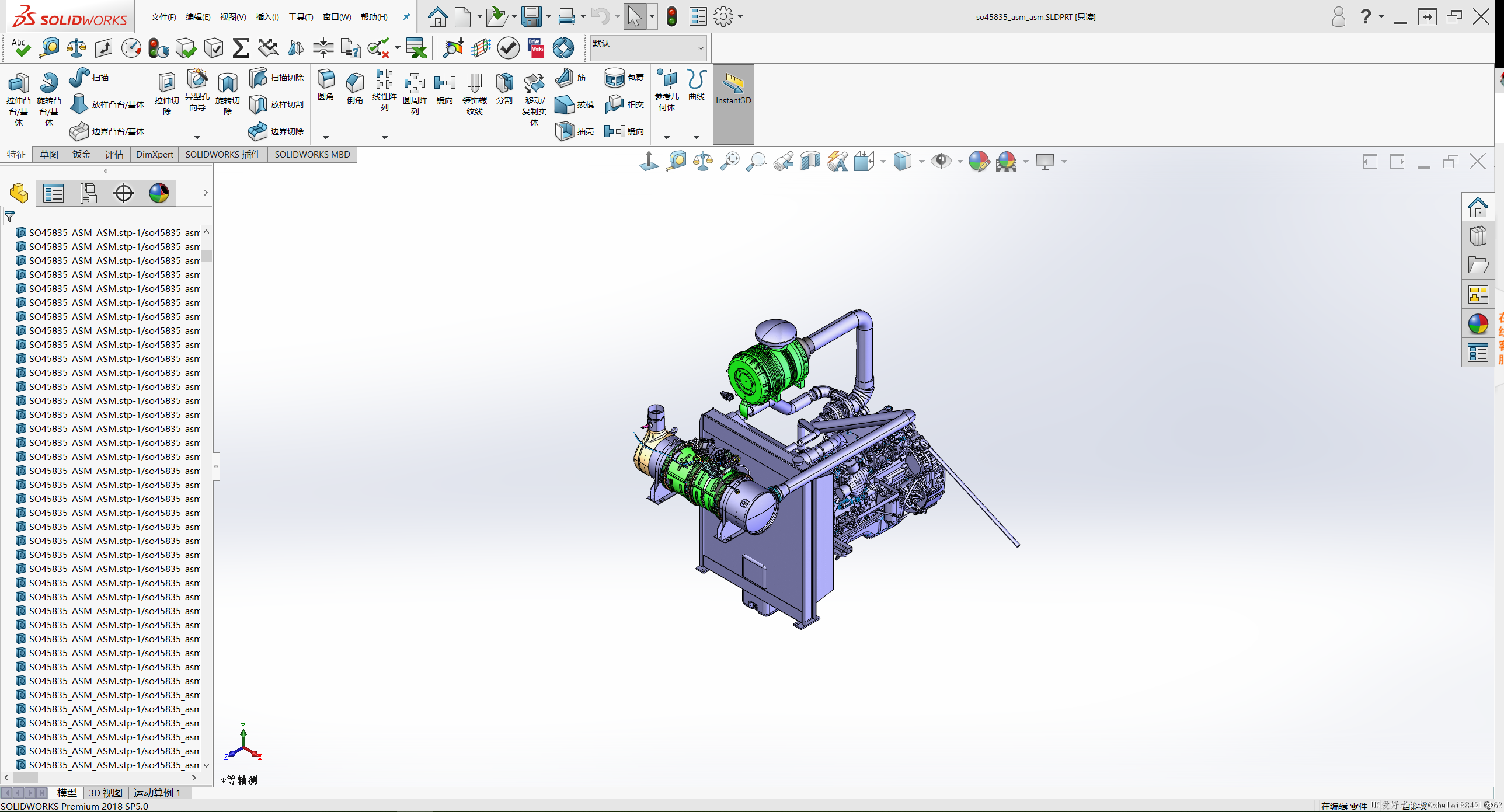
Task: Select the 相交 intersect tool
Action: (625, 104)
